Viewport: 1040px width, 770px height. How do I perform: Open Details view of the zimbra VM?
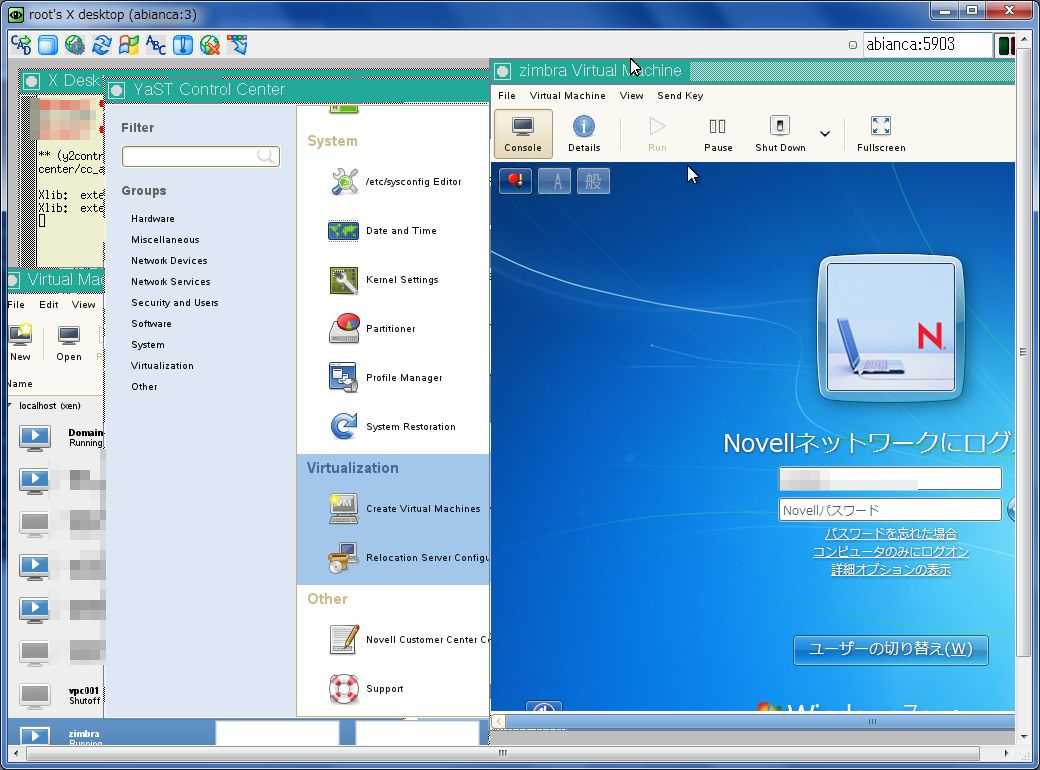click(584, 133)
